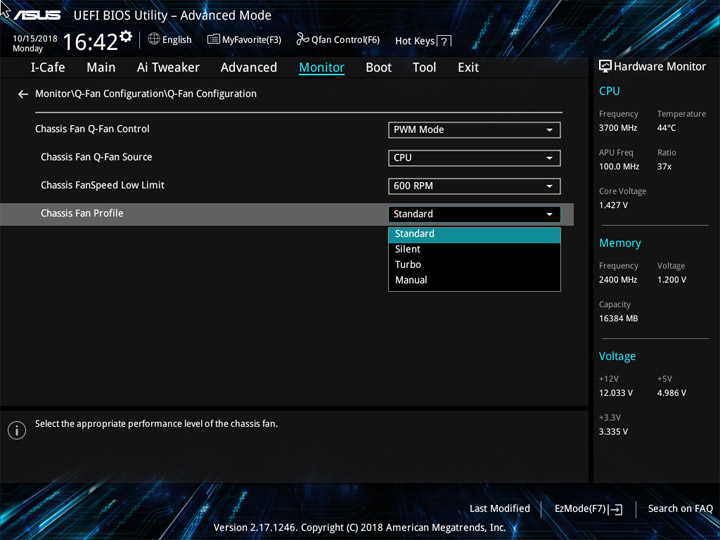
Task: Open Chassis FanSpeed Low Limit dropdown
Action: pyautogui.click(x=474, y=186)
